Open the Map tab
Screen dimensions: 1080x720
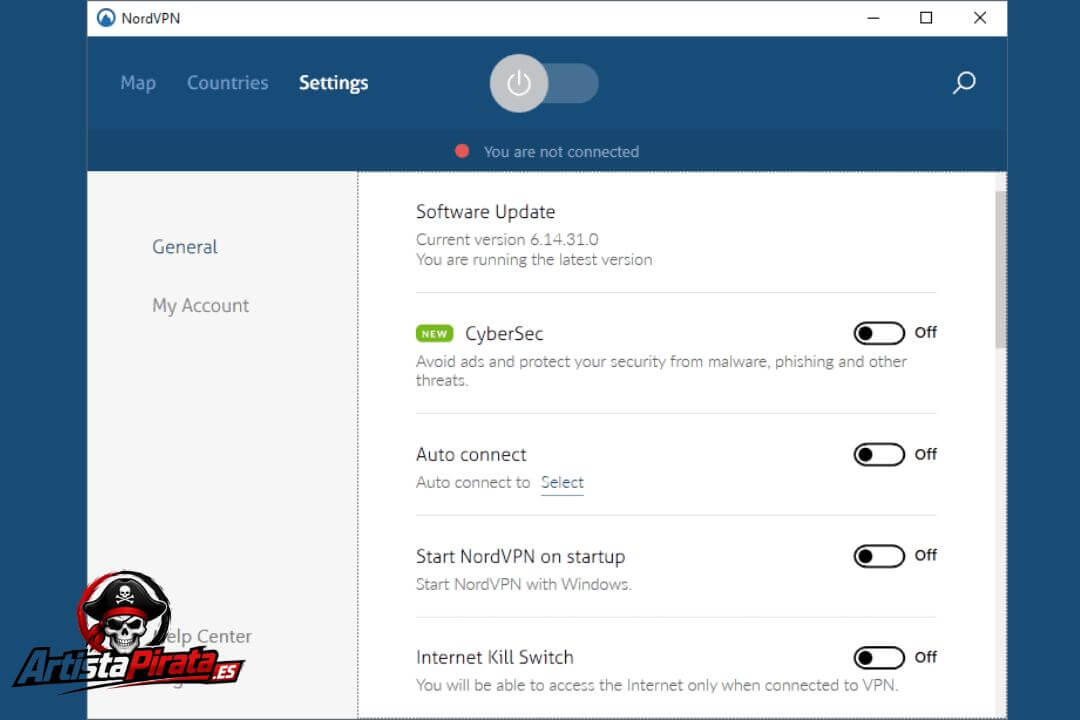(x=138, y=83)
